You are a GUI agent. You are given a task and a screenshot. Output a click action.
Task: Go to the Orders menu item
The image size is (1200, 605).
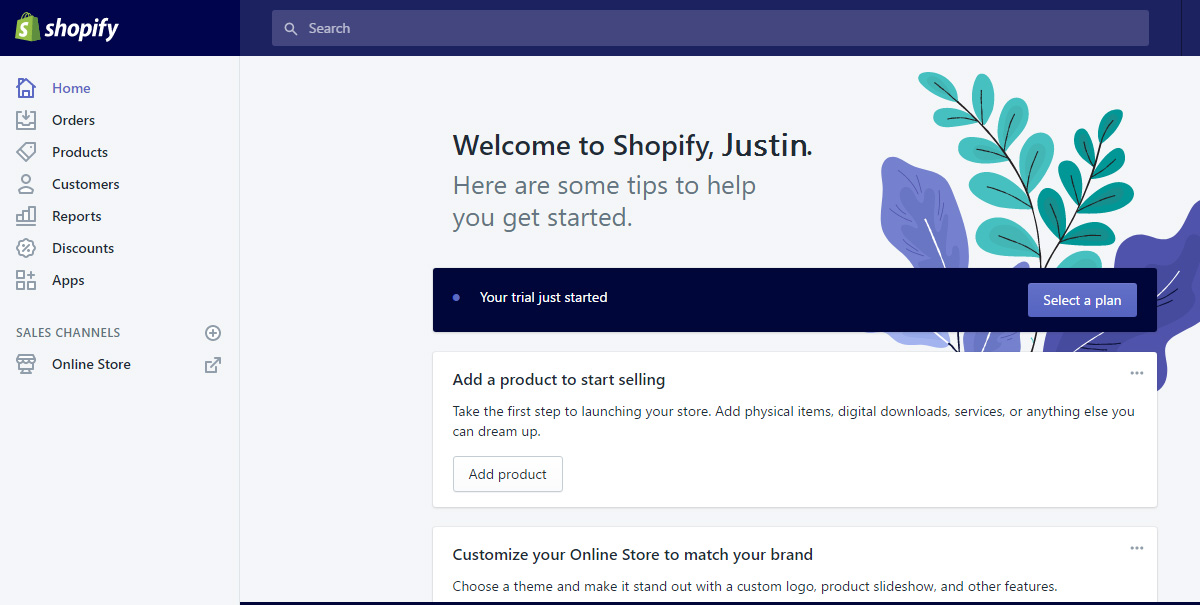(x=74, y=120)
